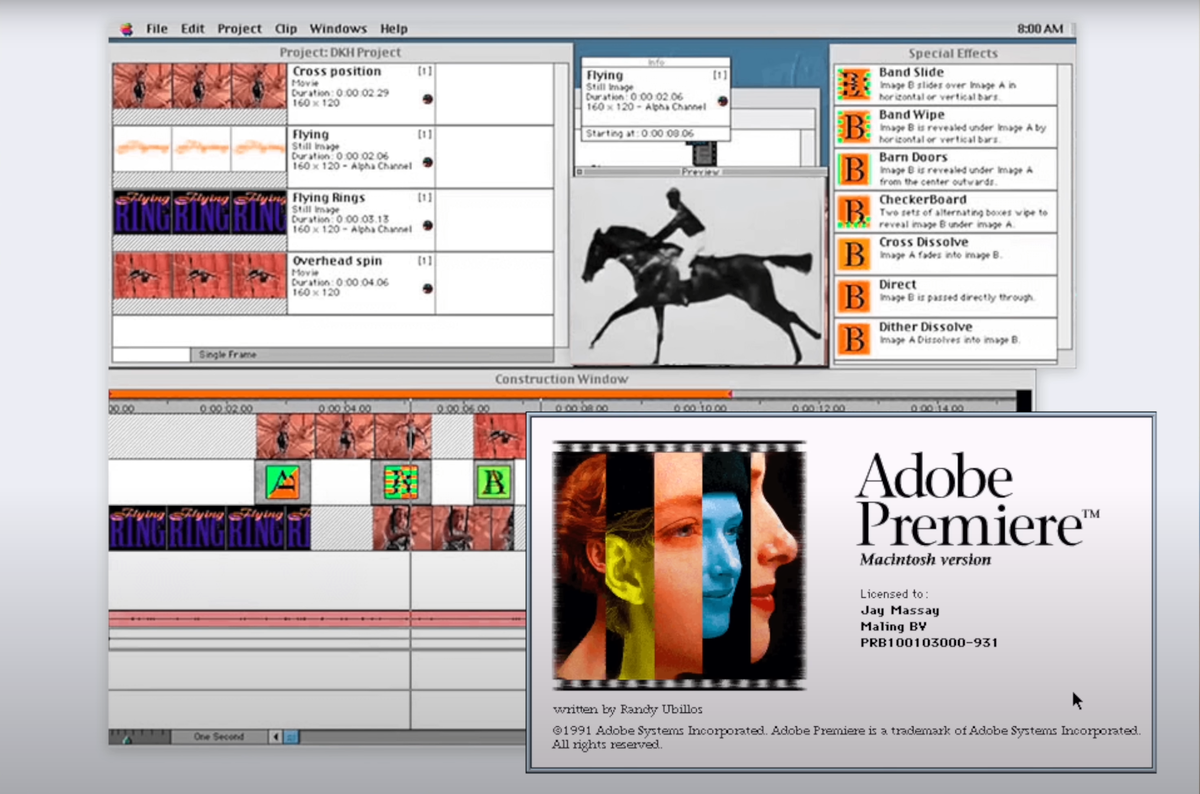The height and width of the screenshot is (794, 1200).
Task: Click the orange work area bar in Construction Window
Action: 420,394
